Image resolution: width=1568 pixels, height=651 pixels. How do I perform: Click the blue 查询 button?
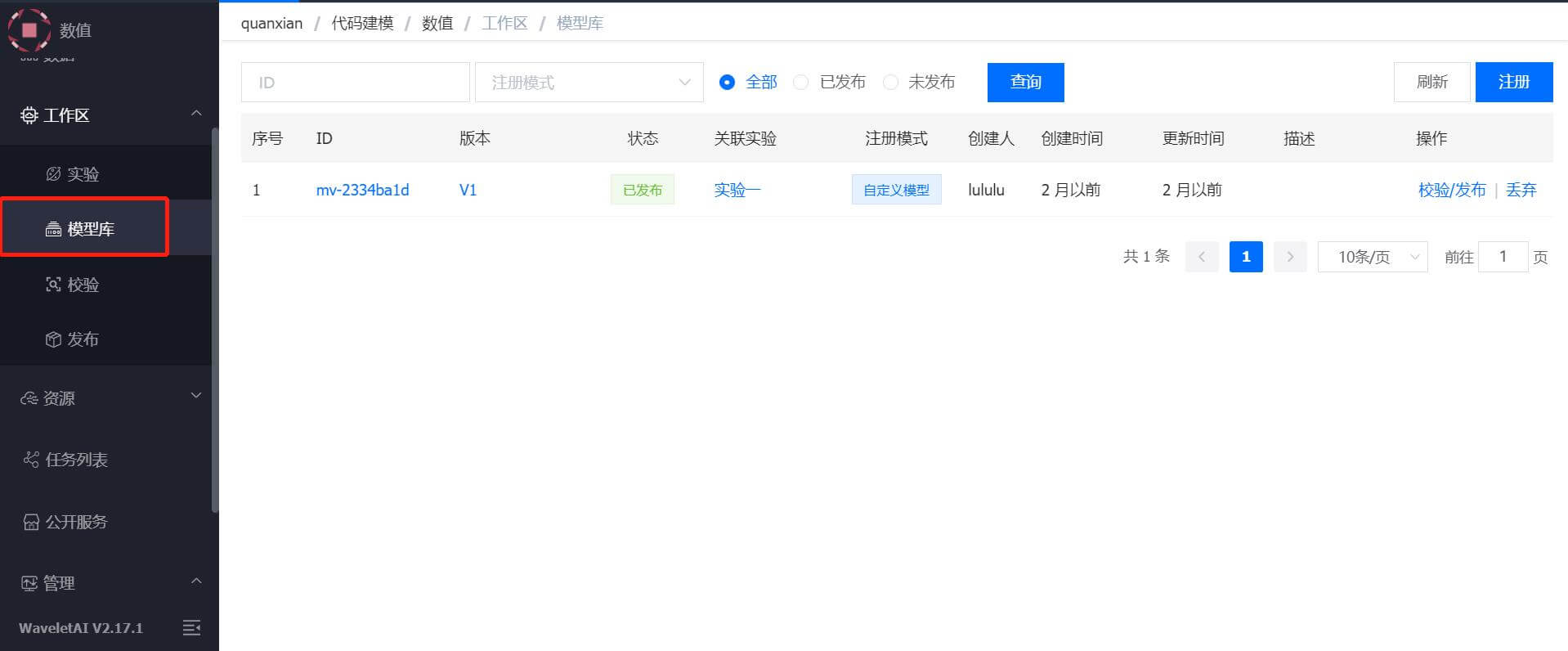tap(1025, 83)
